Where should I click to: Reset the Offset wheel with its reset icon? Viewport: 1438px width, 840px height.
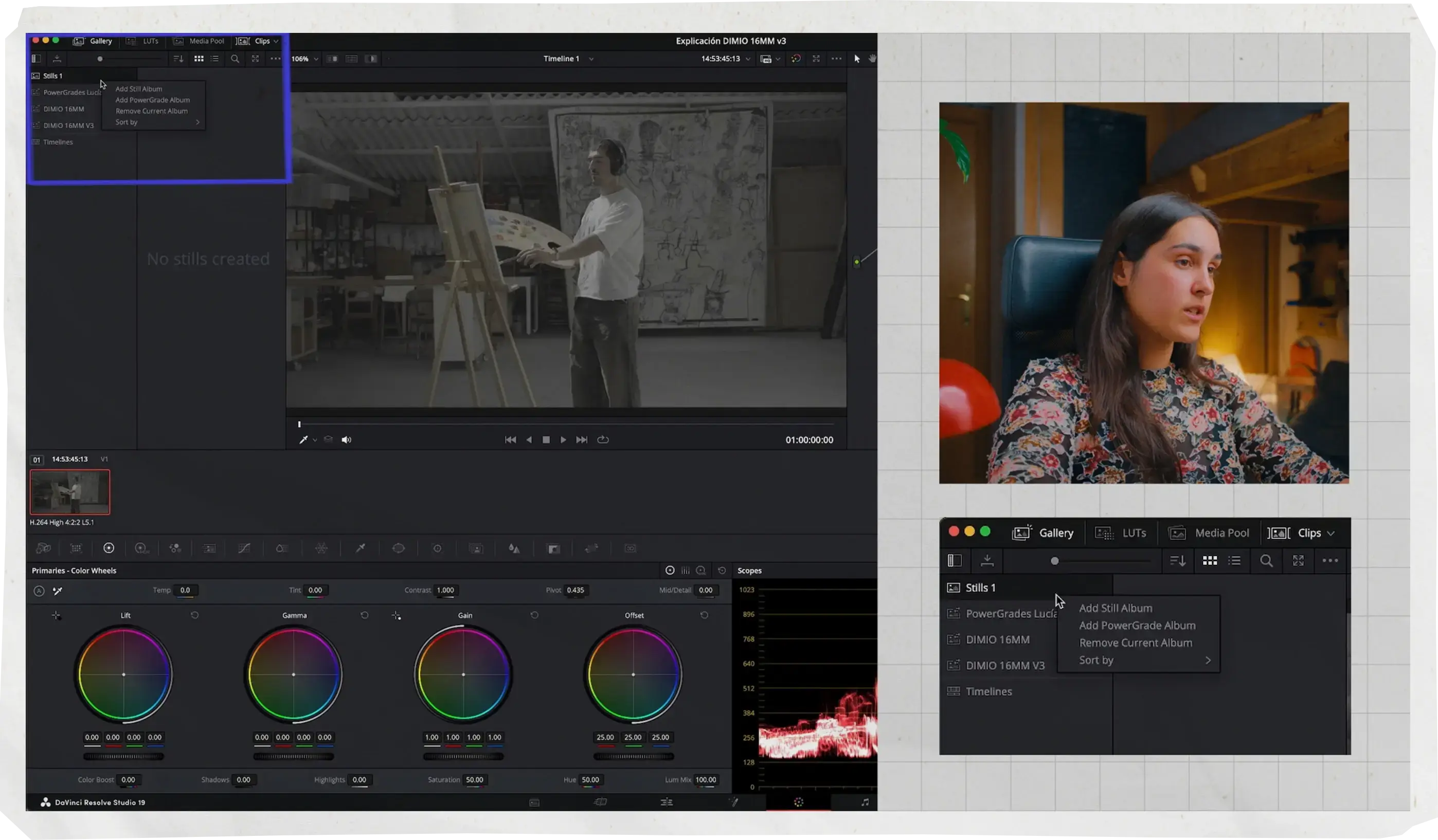704,615
